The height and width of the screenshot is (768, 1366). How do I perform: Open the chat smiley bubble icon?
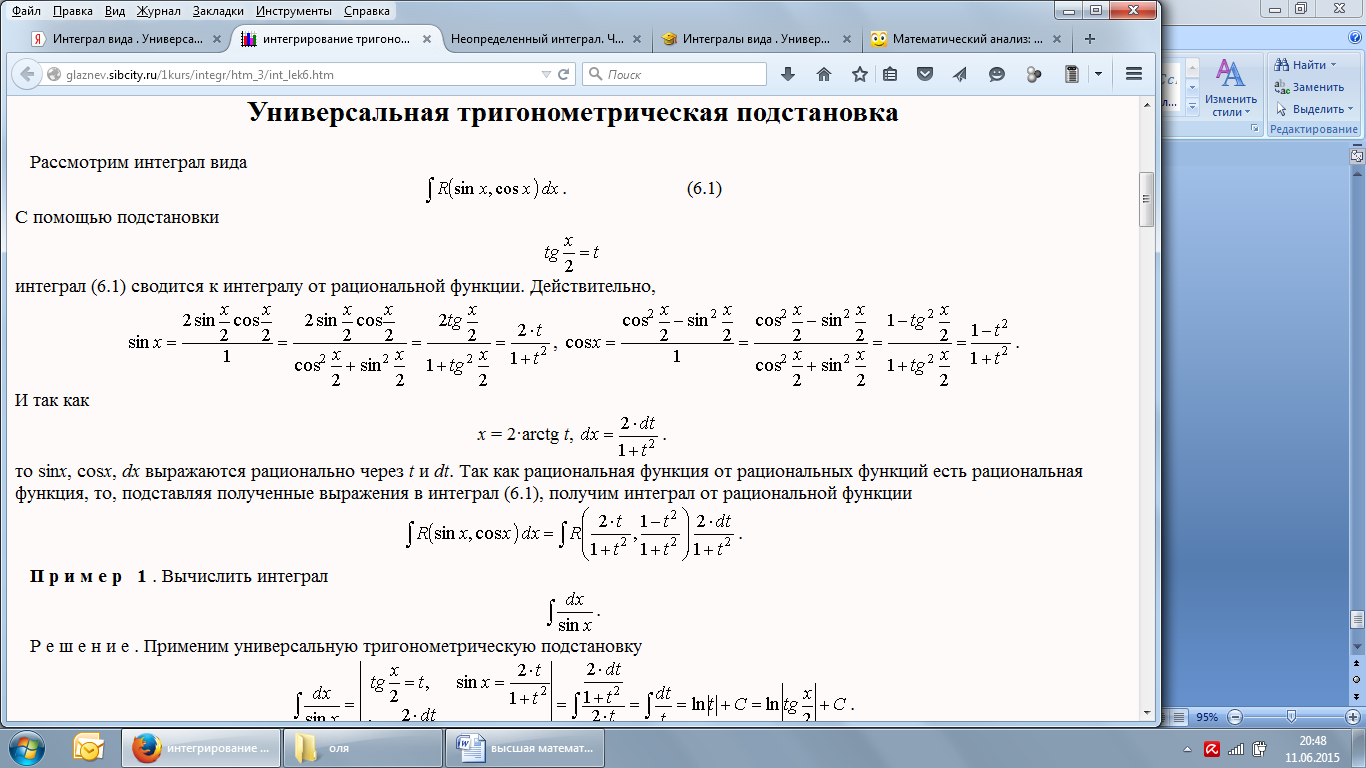[997, 74]
